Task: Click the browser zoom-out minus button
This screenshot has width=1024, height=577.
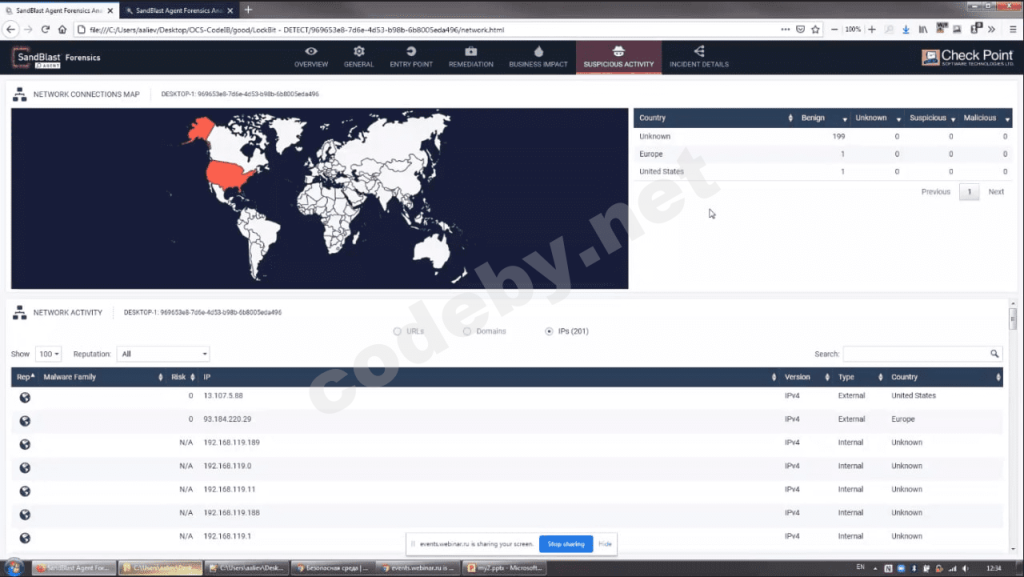Action: (x=834, y=29)
